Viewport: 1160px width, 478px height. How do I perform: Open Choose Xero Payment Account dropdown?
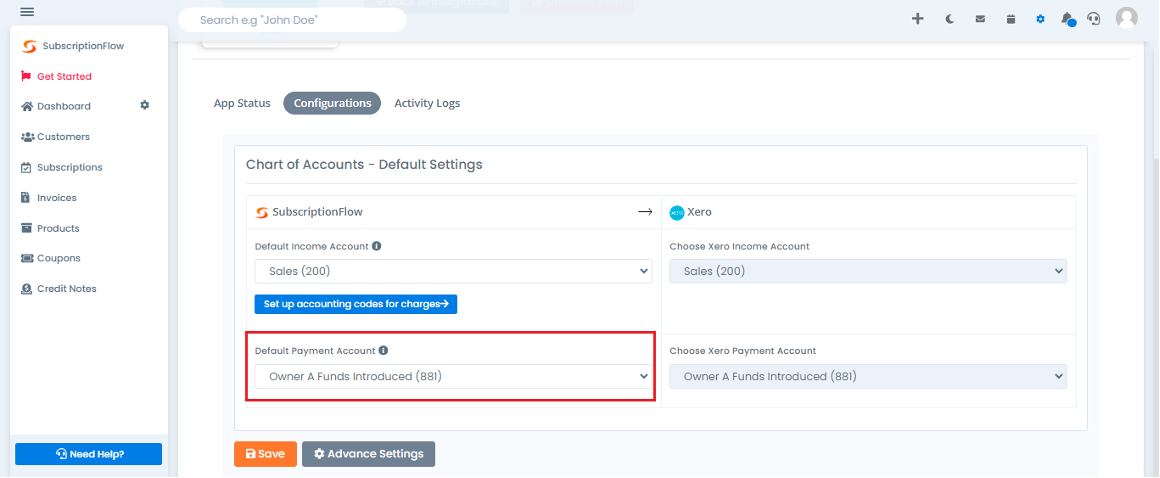868,377
